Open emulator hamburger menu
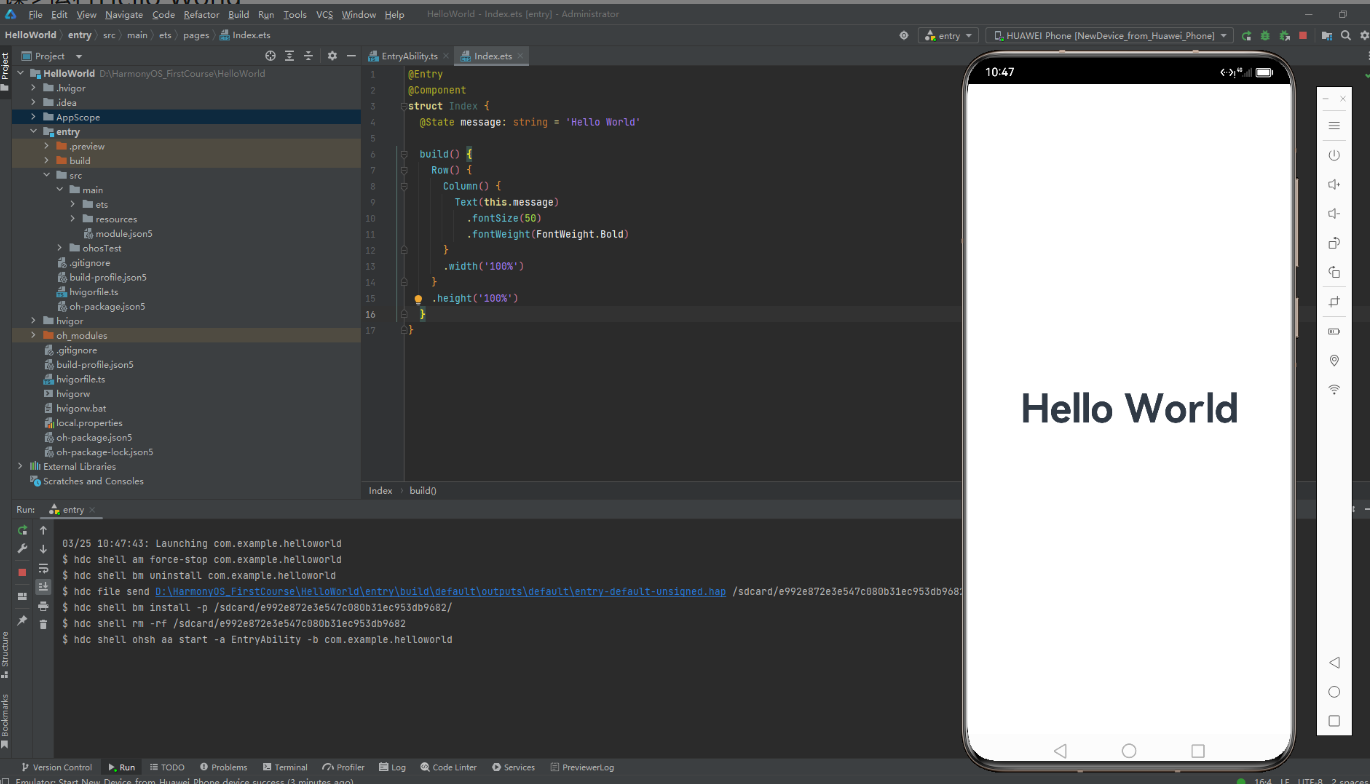Viewport: 1370px width, 784px height. (x=1334, y=126)
